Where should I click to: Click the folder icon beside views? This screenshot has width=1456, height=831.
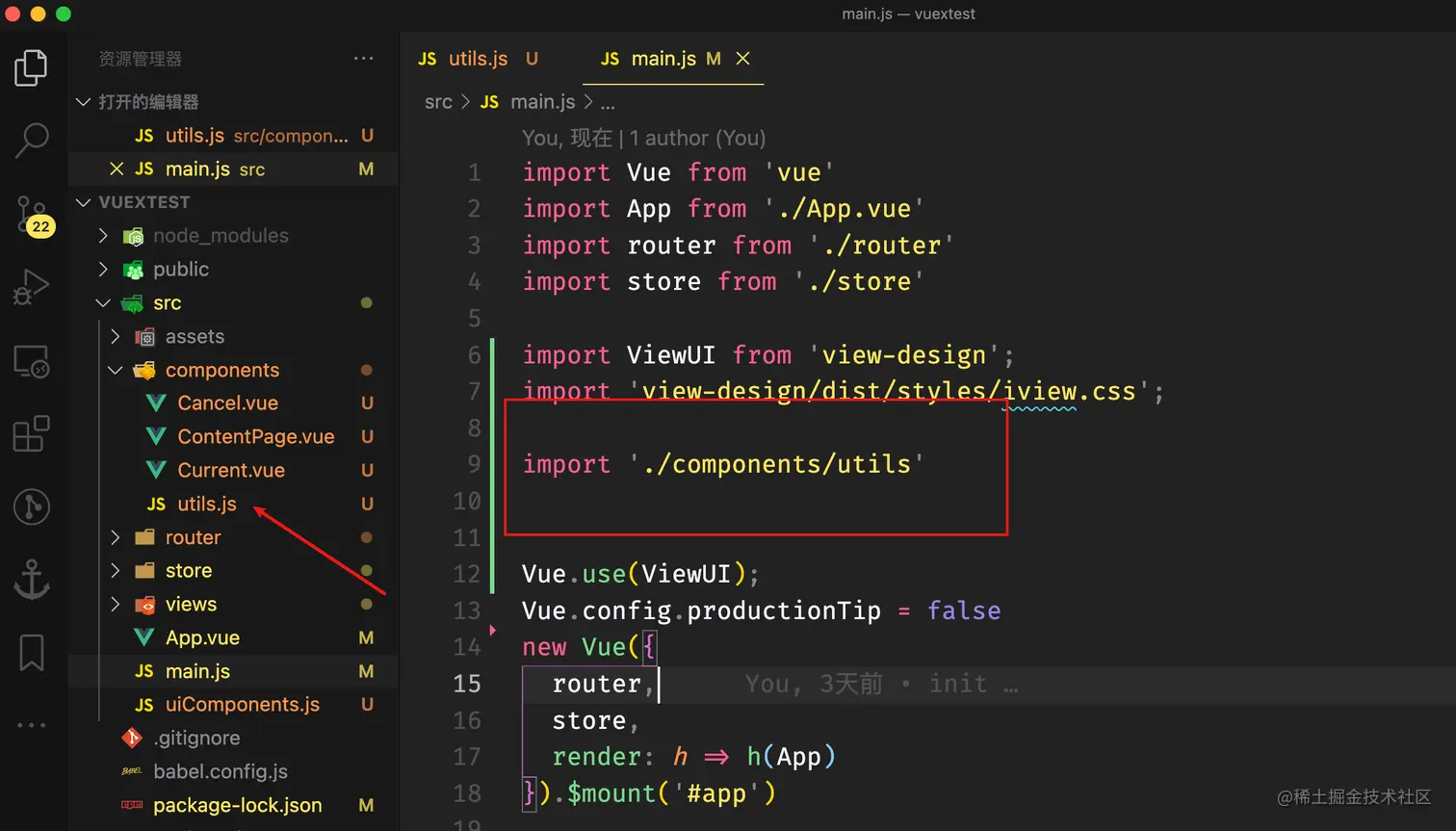tap(144, 605)
